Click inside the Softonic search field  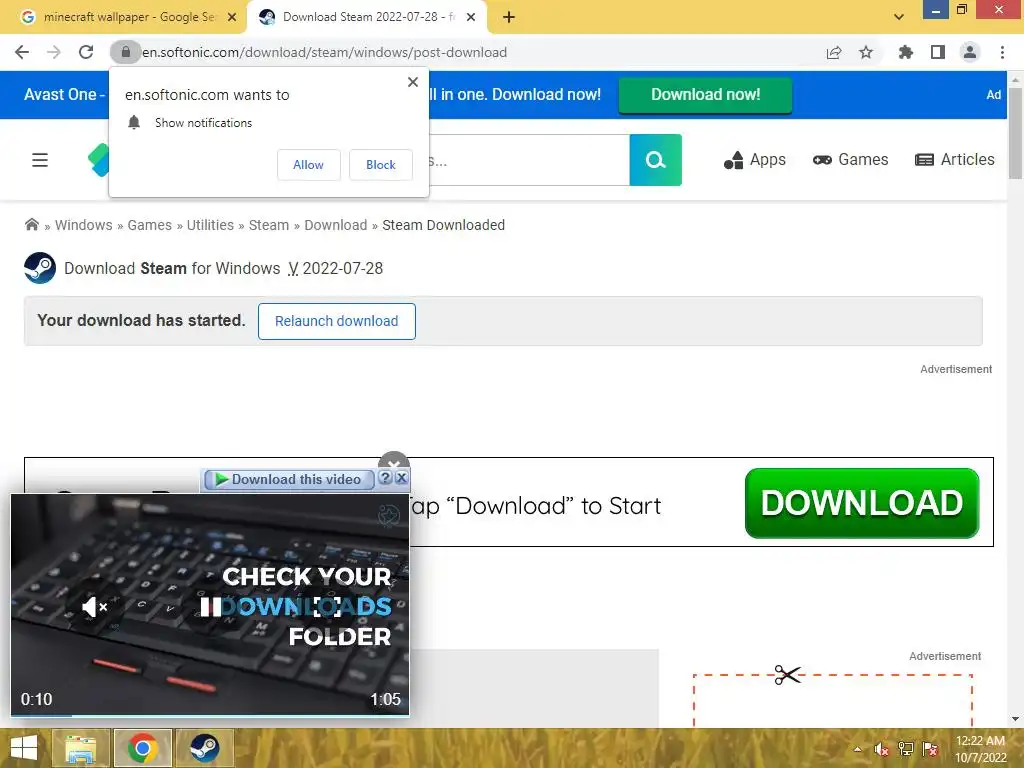(529, 160)
